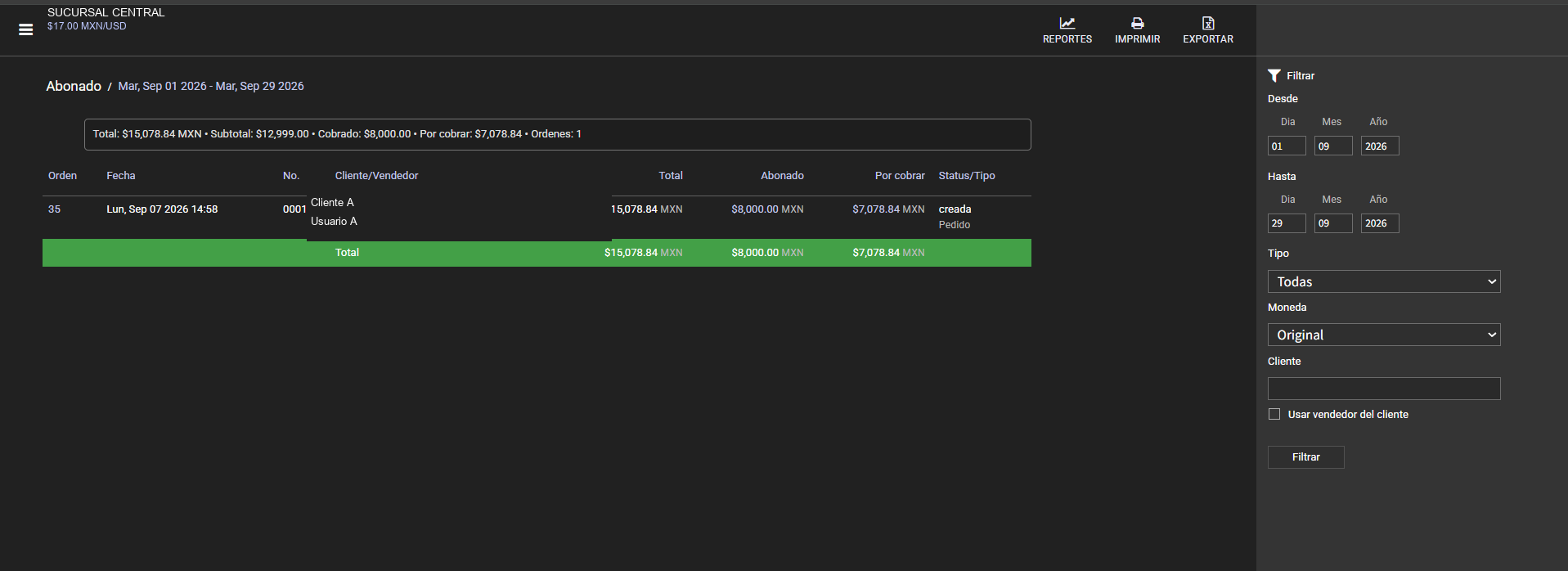The height and width of the screenshot is (571, 1568).
Task: Click the funnel filter icon
Action: (x=1274, y=75)
